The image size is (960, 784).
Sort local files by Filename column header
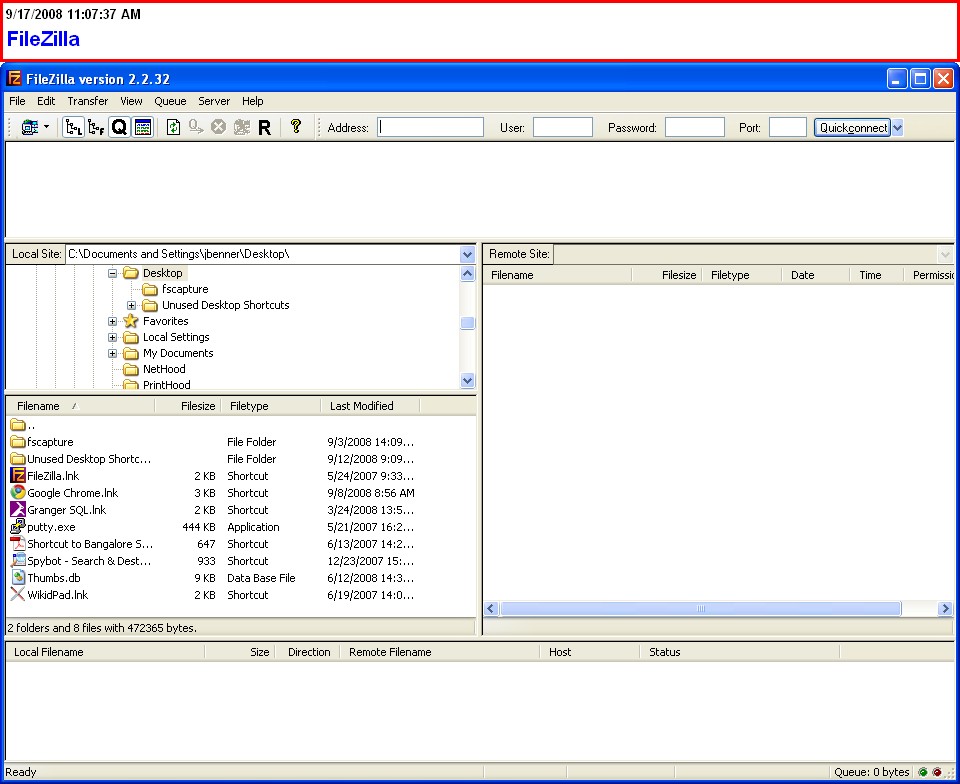tap(81, 406)
